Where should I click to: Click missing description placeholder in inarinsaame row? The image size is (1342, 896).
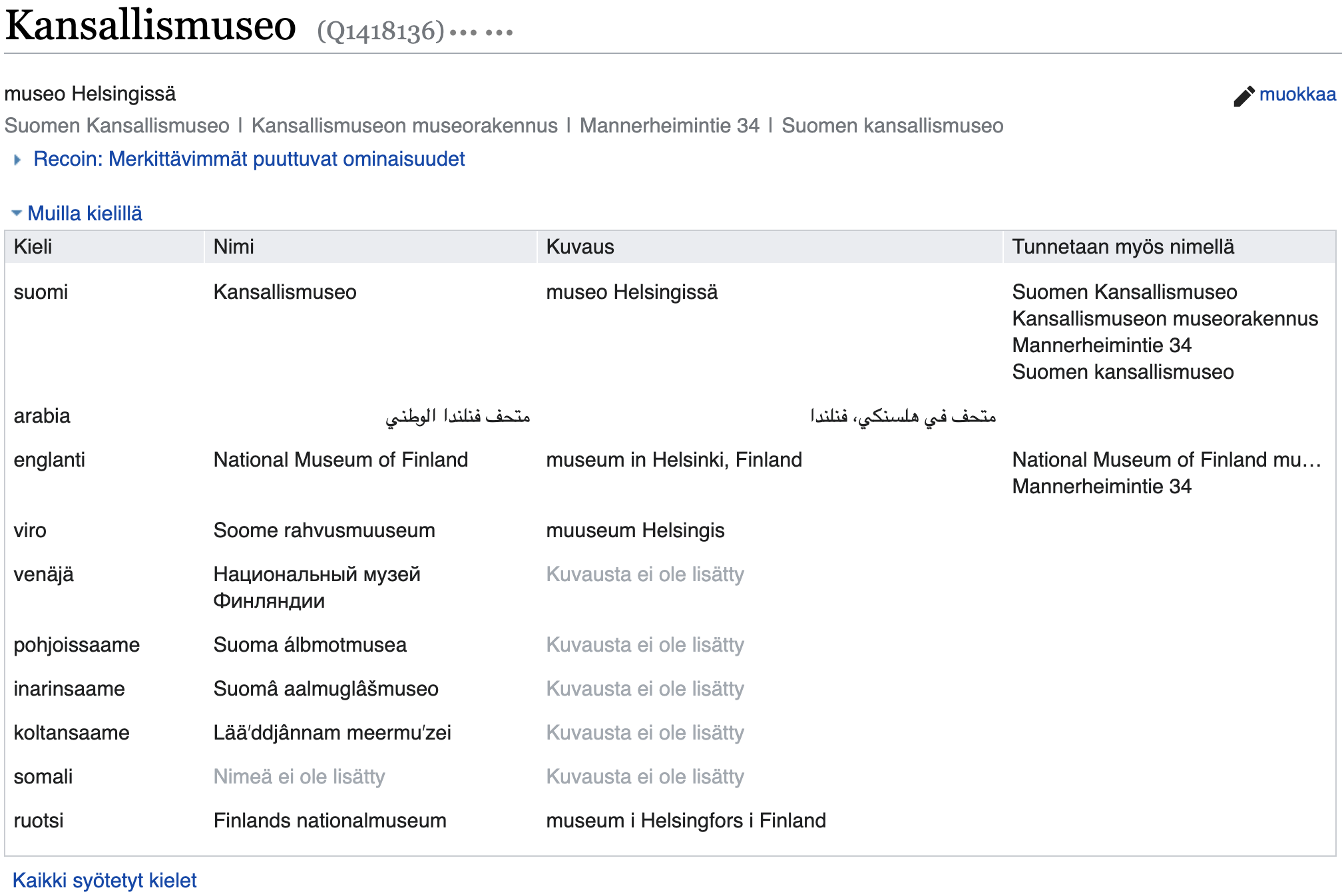645,689
